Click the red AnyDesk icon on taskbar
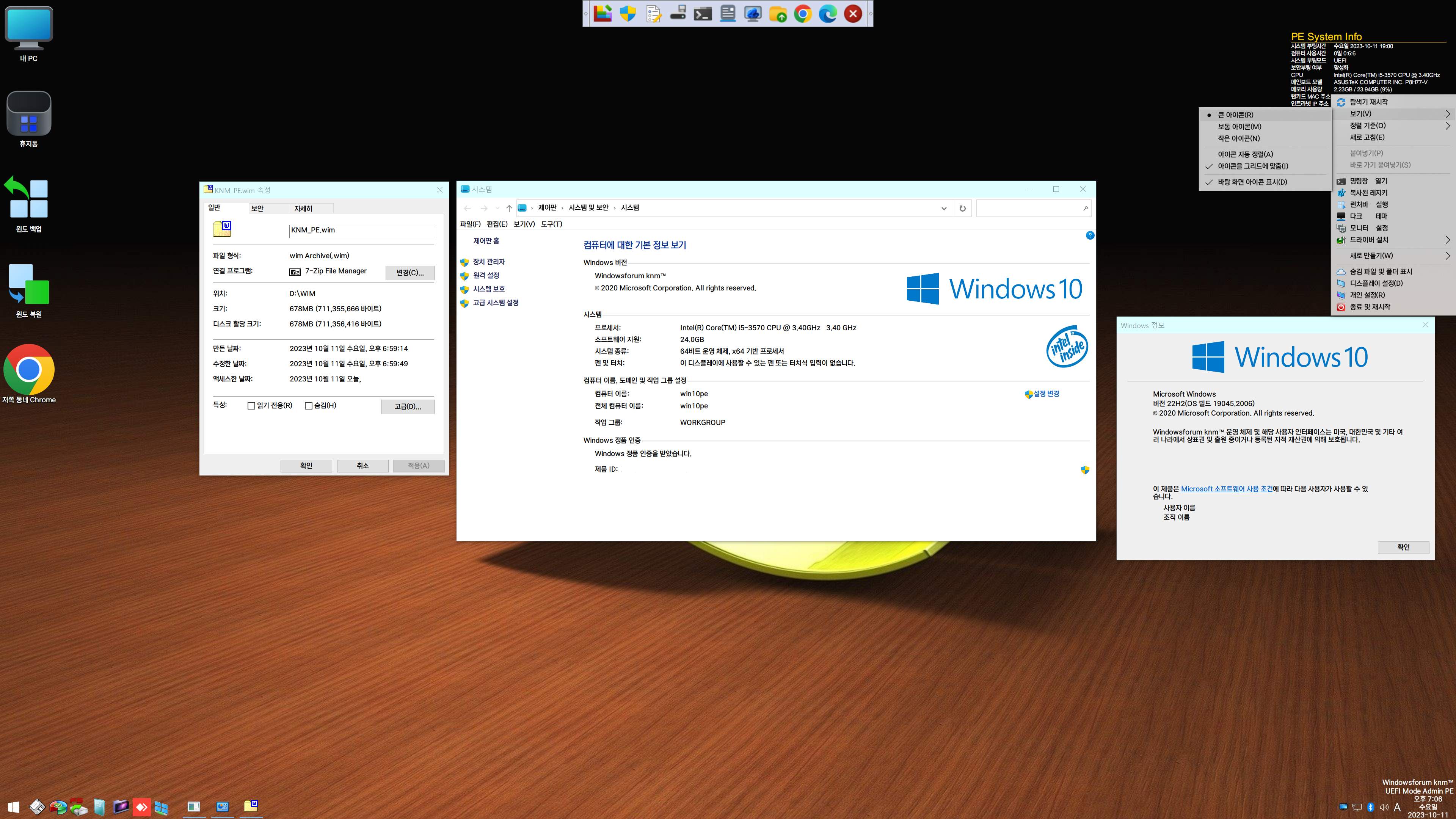 point(141,807)
